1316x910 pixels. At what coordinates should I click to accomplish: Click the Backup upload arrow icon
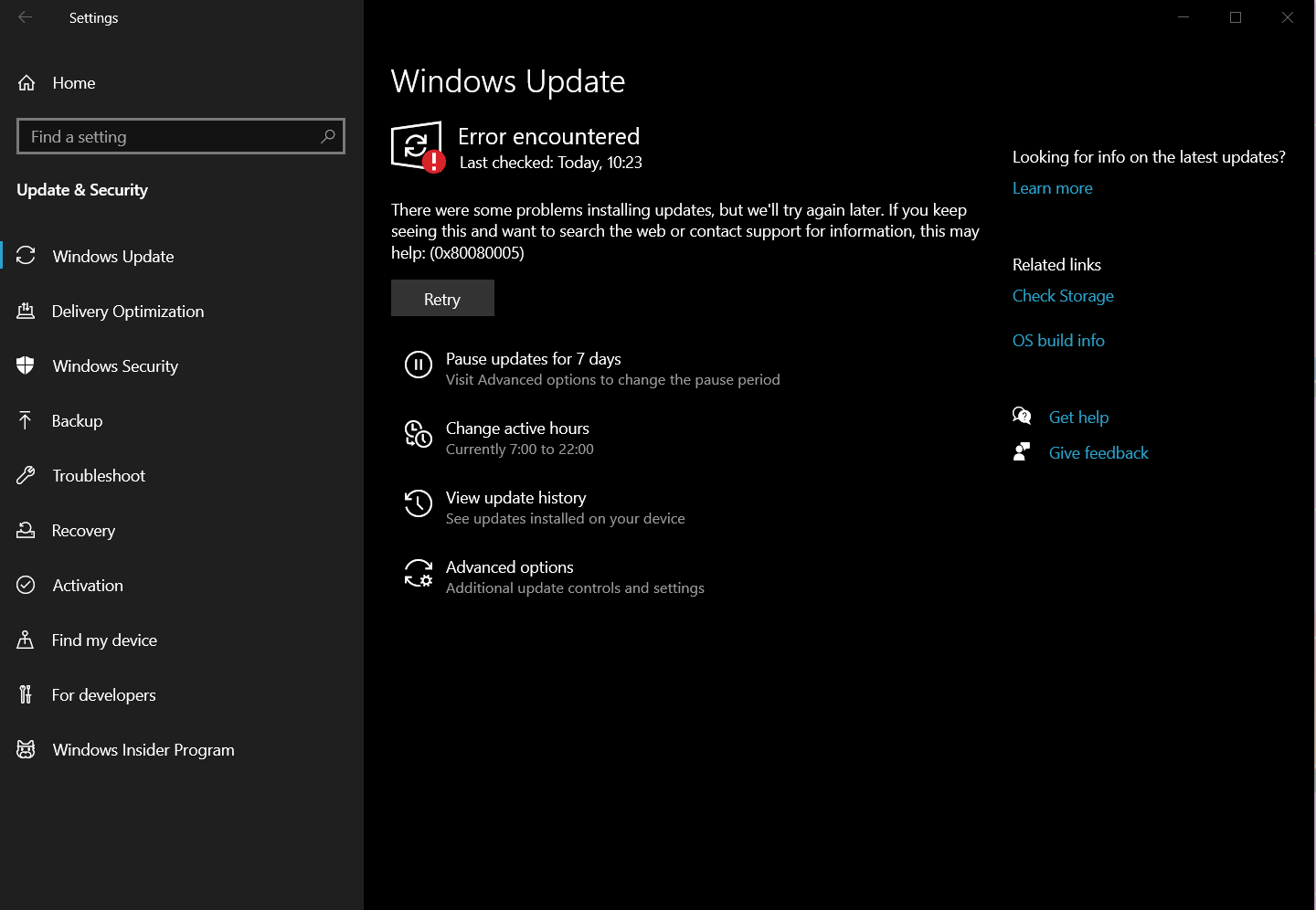click(x=26, y=420)
